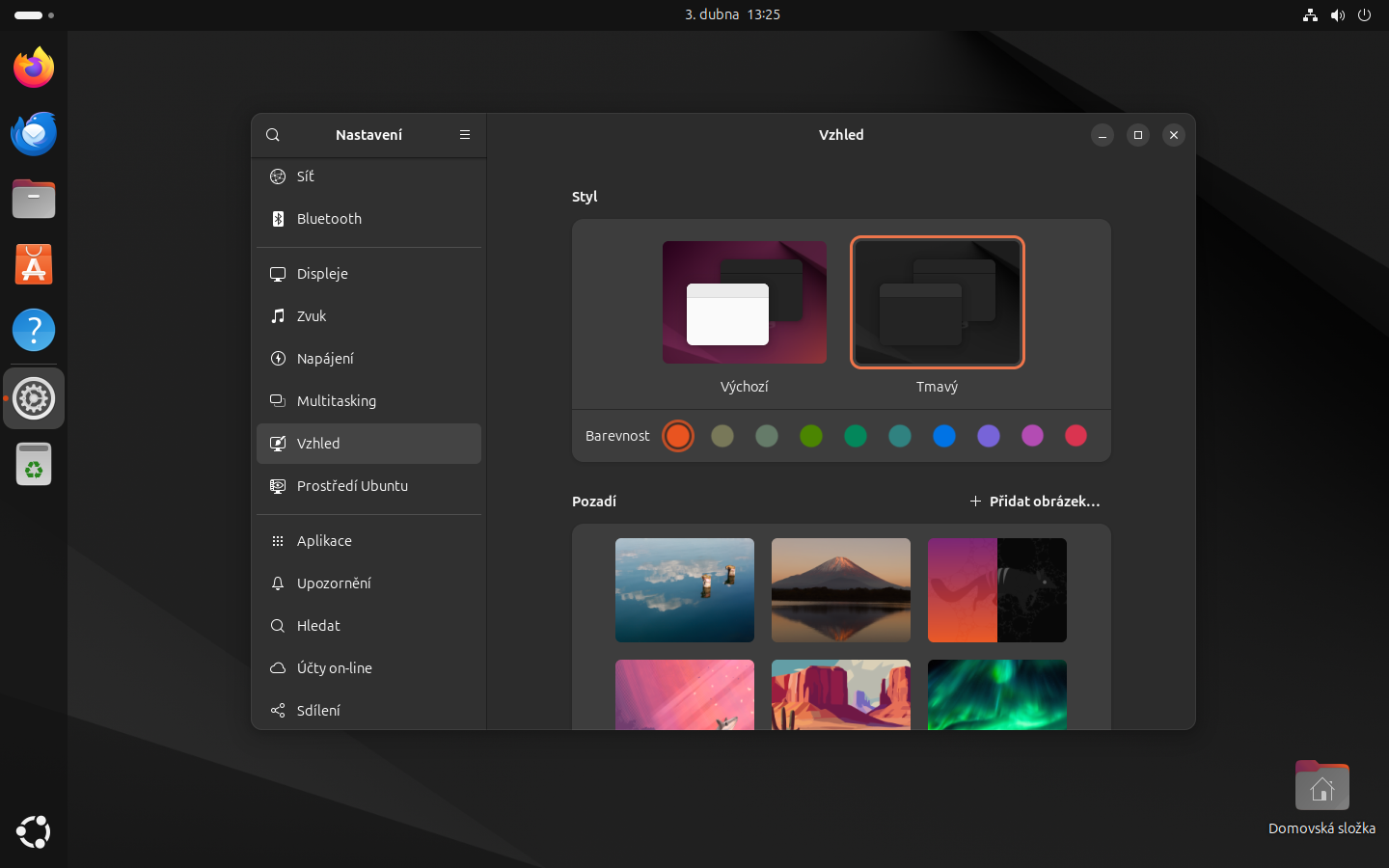The image size is (1389, 868).
Task: Select the mountain reflection wallpaper thumbnail
Action: 840,590
